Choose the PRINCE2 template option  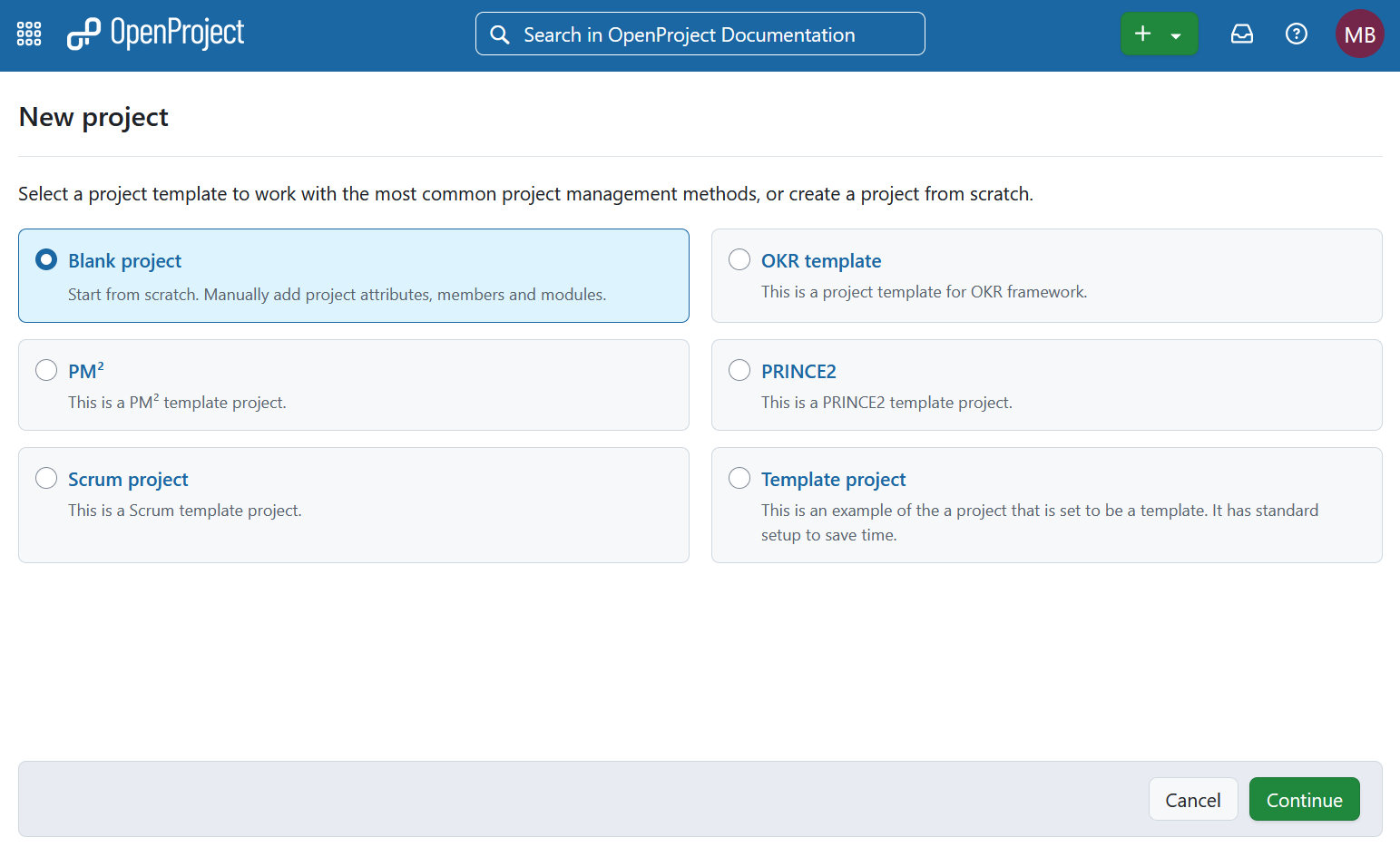coord(739,370)
